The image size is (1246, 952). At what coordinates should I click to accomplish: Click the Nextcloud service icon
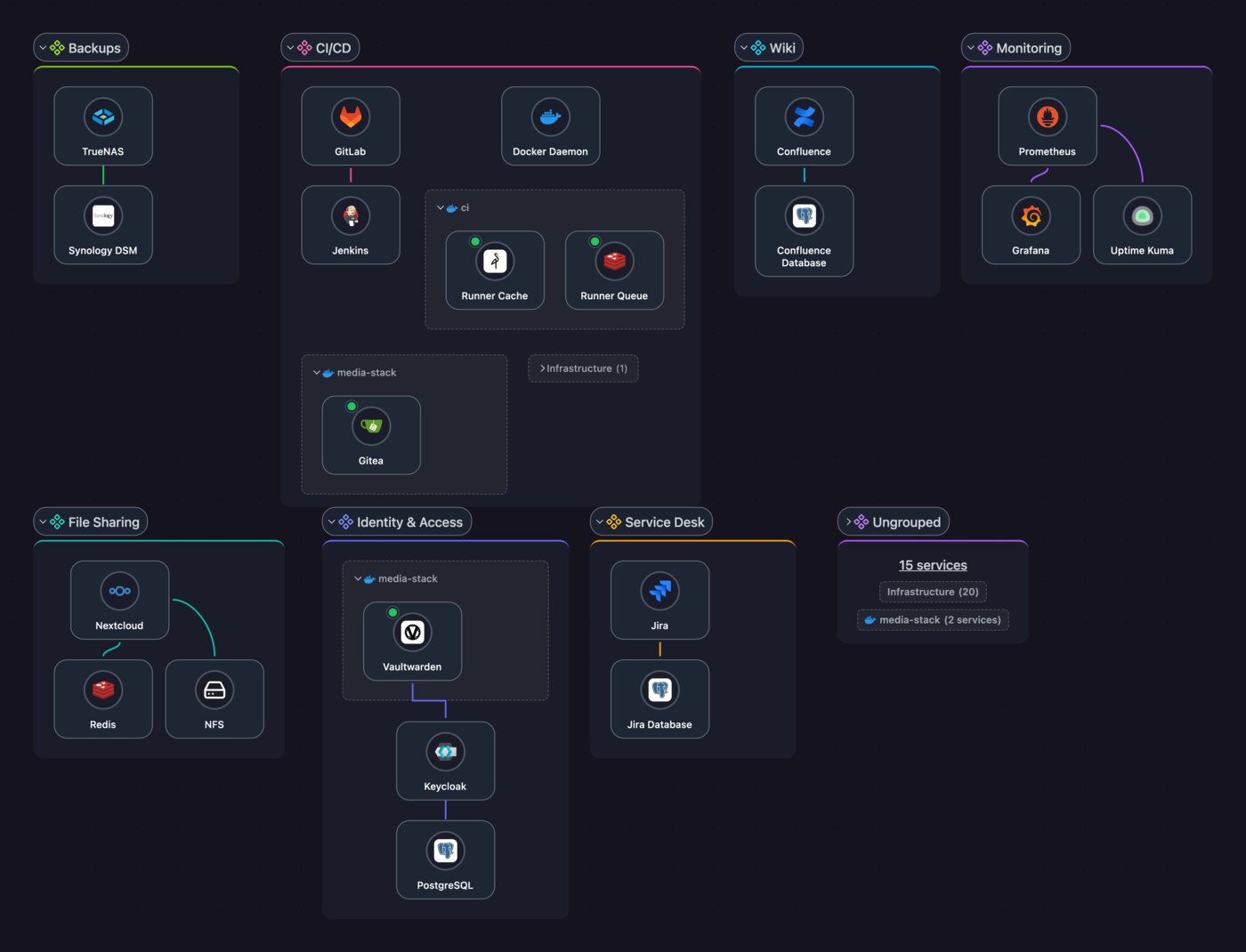(120, 591)
